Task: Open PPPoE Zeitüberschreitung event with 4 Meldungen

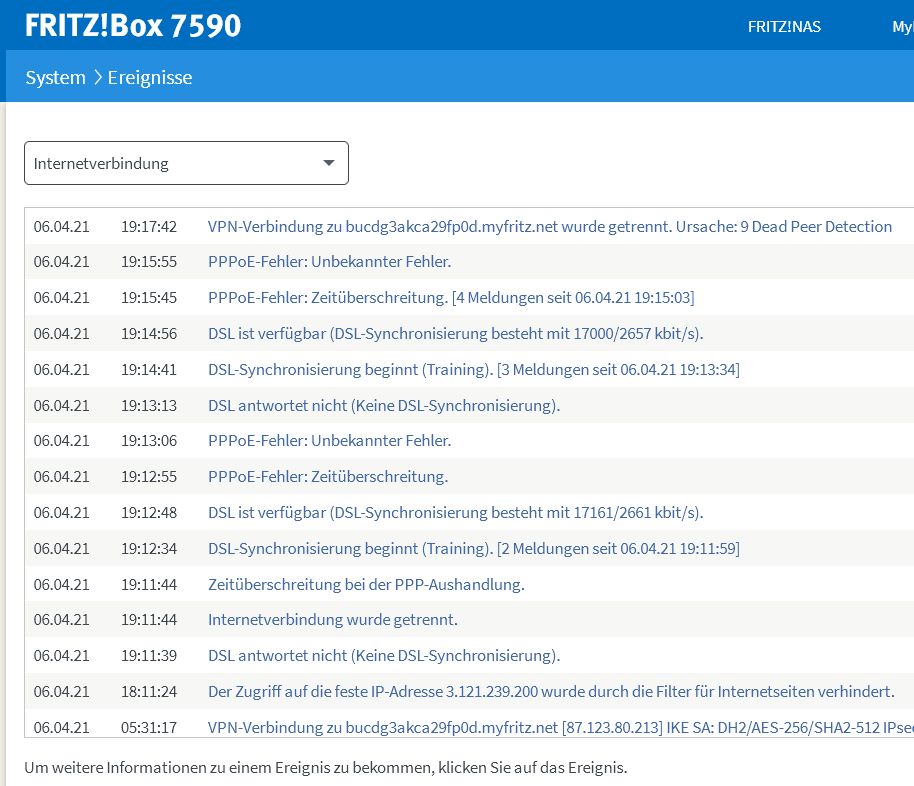Action: point(450,298)
